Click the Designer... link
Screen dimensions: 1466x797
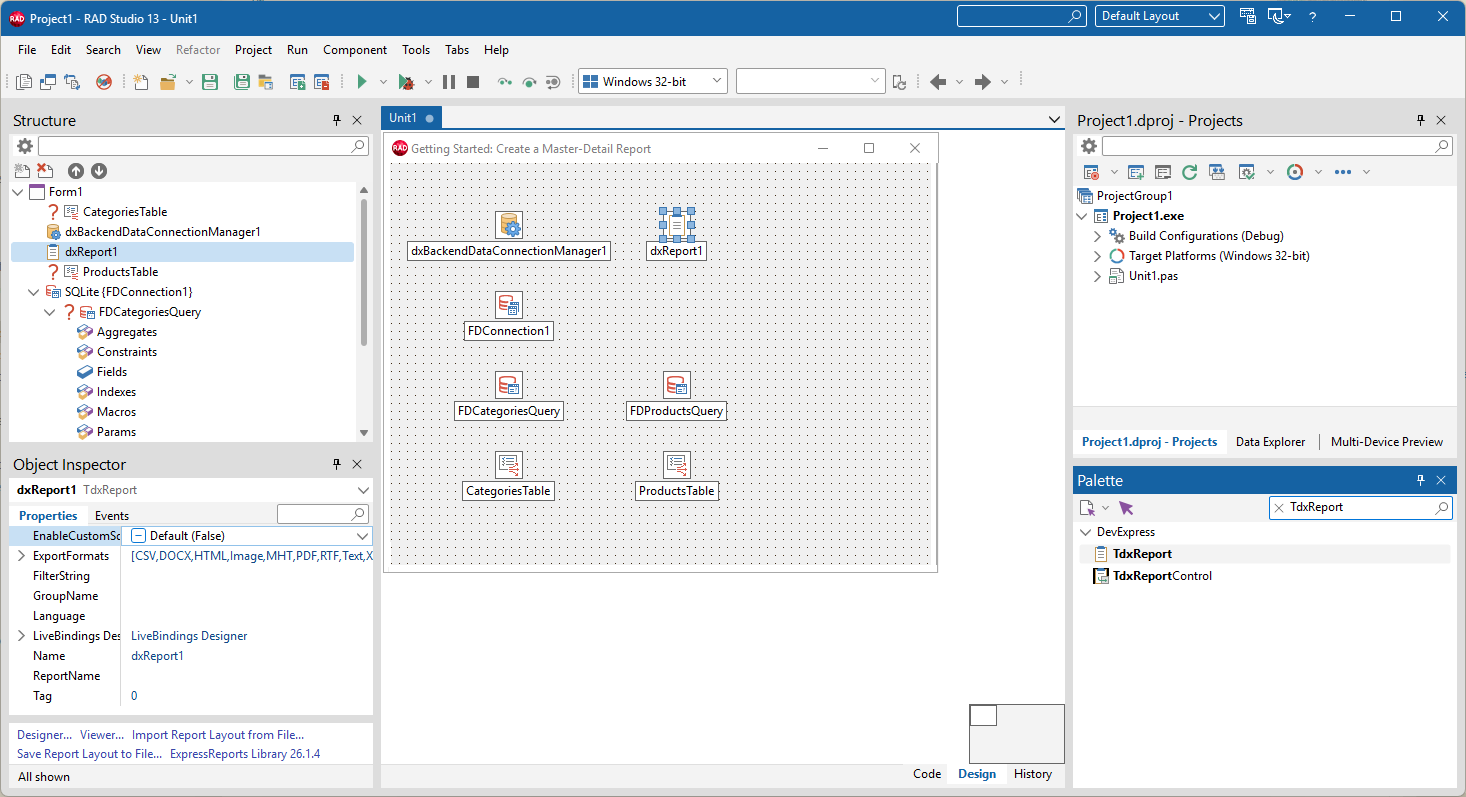(45, 735)
